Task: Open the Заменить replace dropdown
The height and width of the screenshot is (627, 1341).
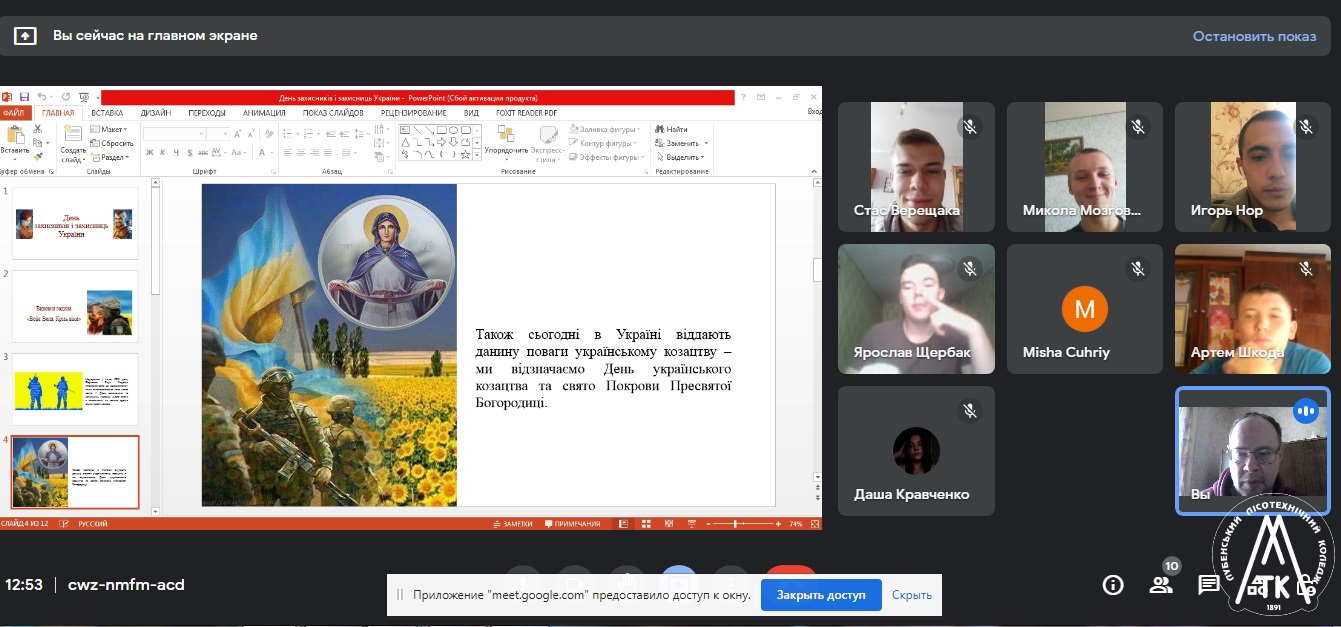Action: tap(682, 143)
